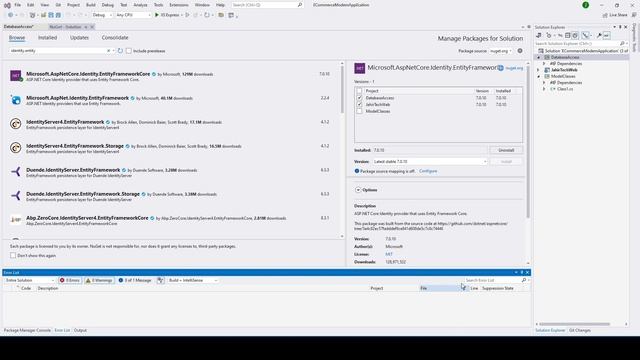The width and height of the screenshot is (640, 360).
Task: Open the Package source nuget.org dropdown
Action: [x=501, y=51]
